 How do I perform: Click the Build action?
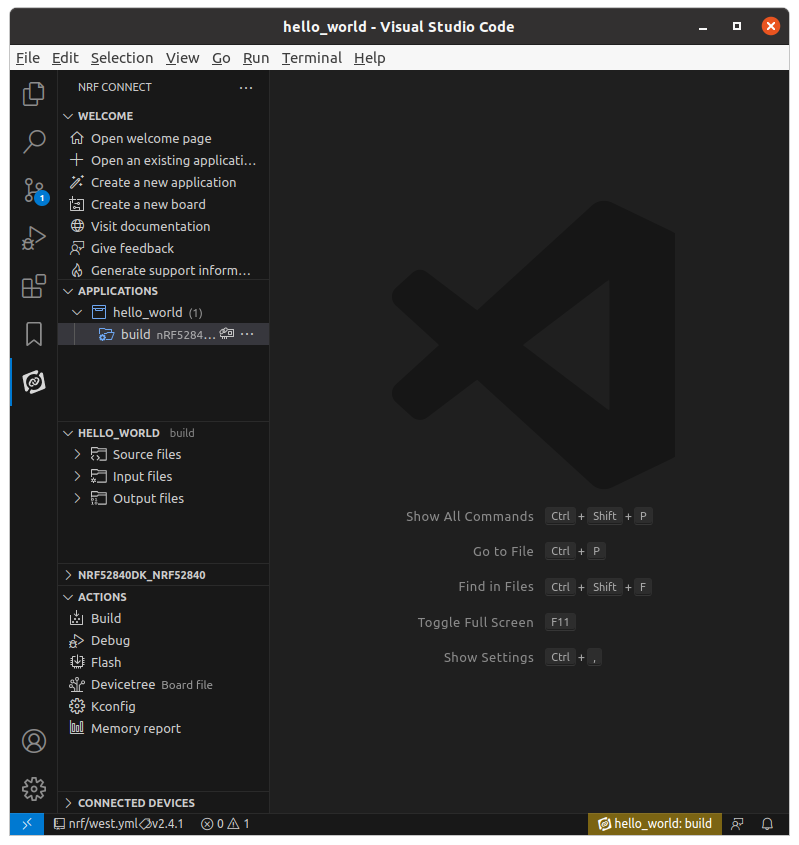click(163, 619)
